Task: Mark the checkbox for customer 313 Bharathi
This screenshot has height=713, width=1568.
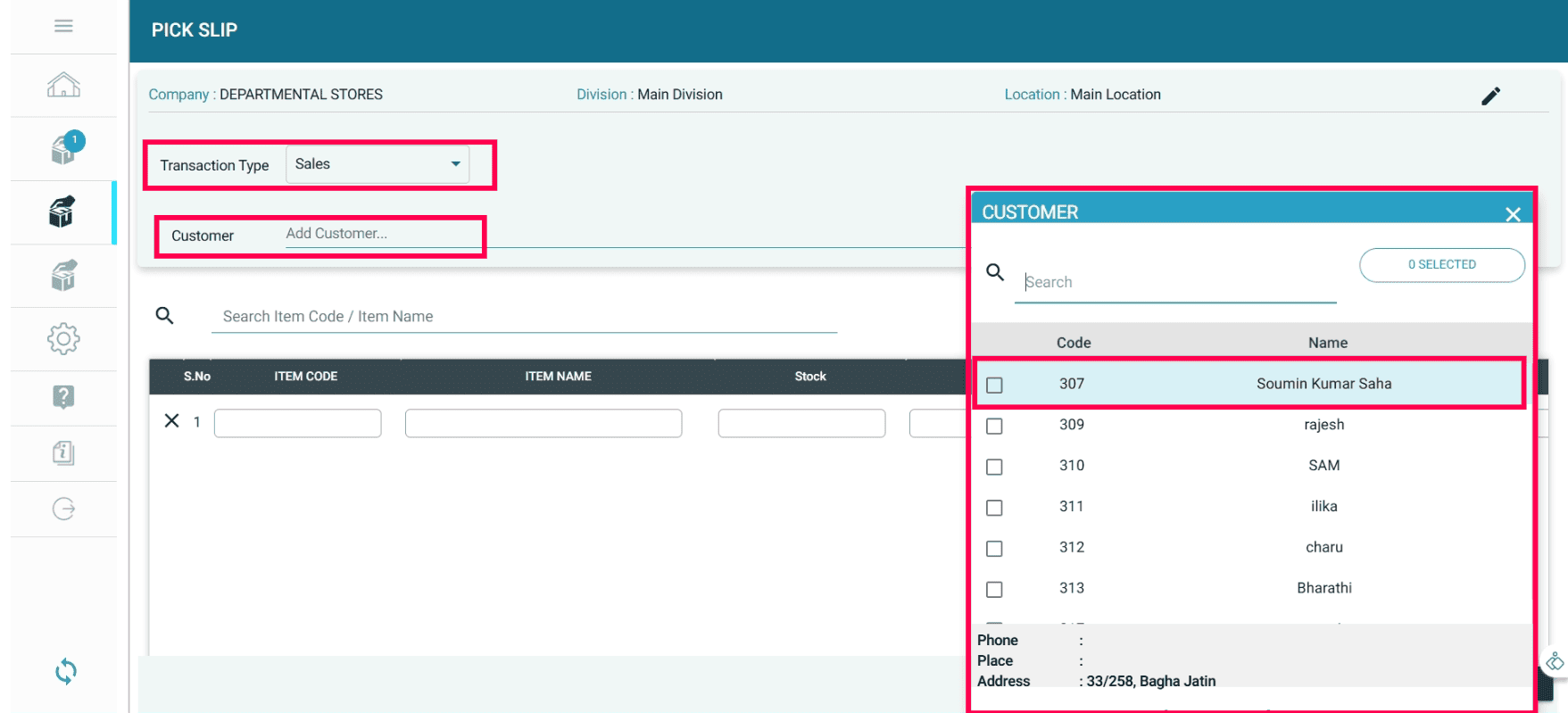Action: [x=994, y=590]
